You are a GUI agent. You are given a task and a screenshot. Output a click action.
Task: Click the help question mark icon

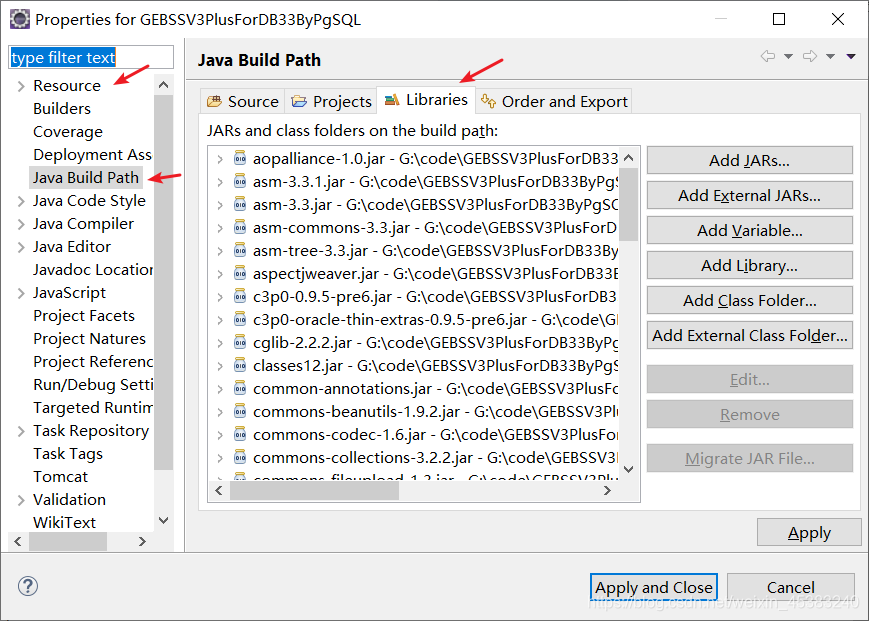28,586
